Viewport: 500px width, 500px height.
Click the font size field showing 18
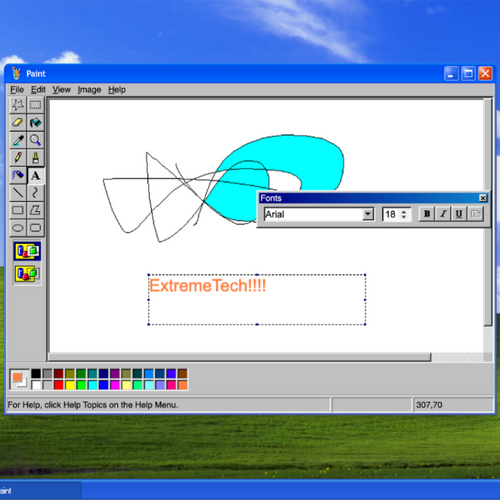[x=391, y=214]
